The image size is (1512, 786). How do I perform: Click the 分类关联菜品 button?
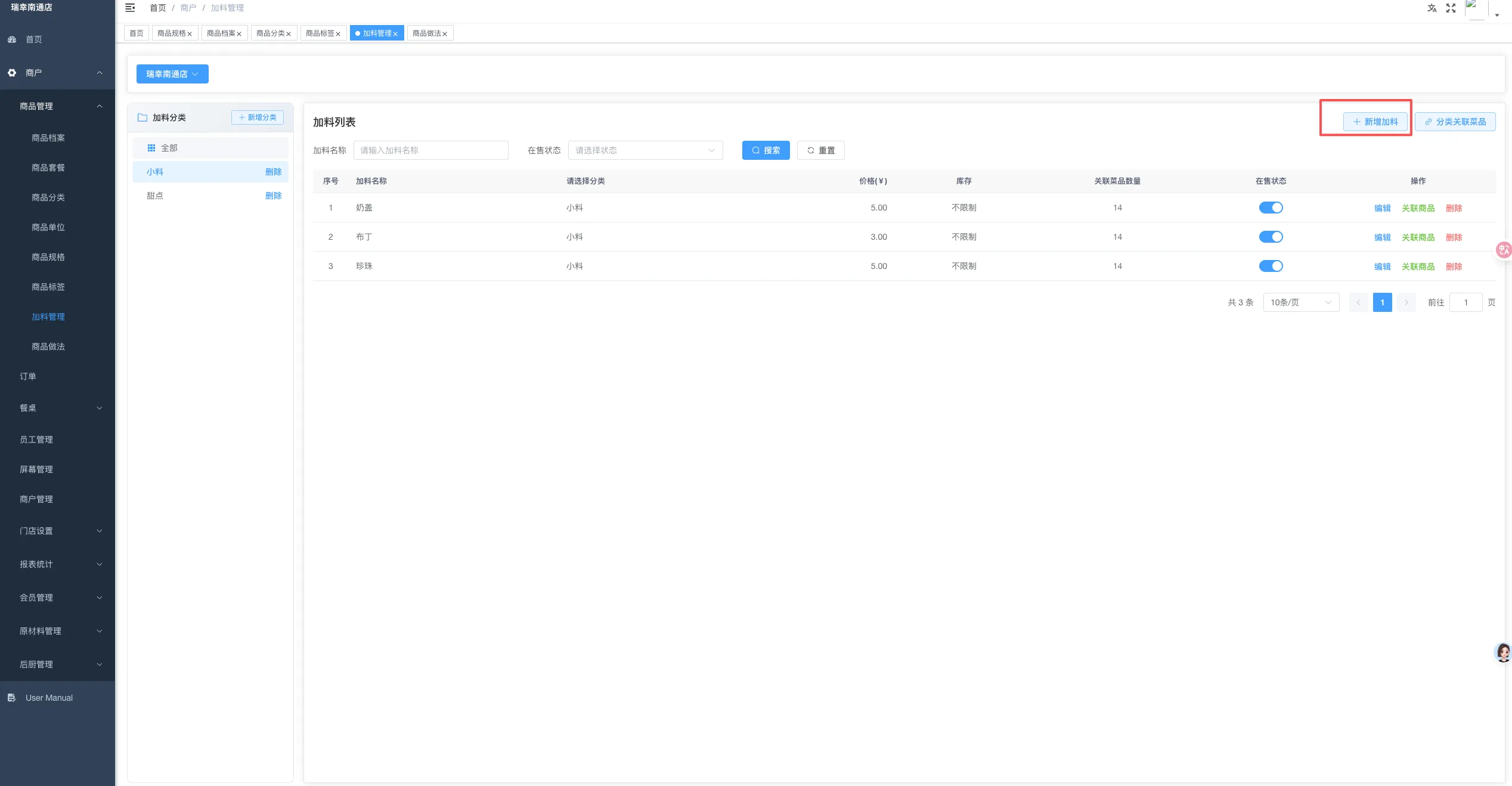coord(1455,122)
